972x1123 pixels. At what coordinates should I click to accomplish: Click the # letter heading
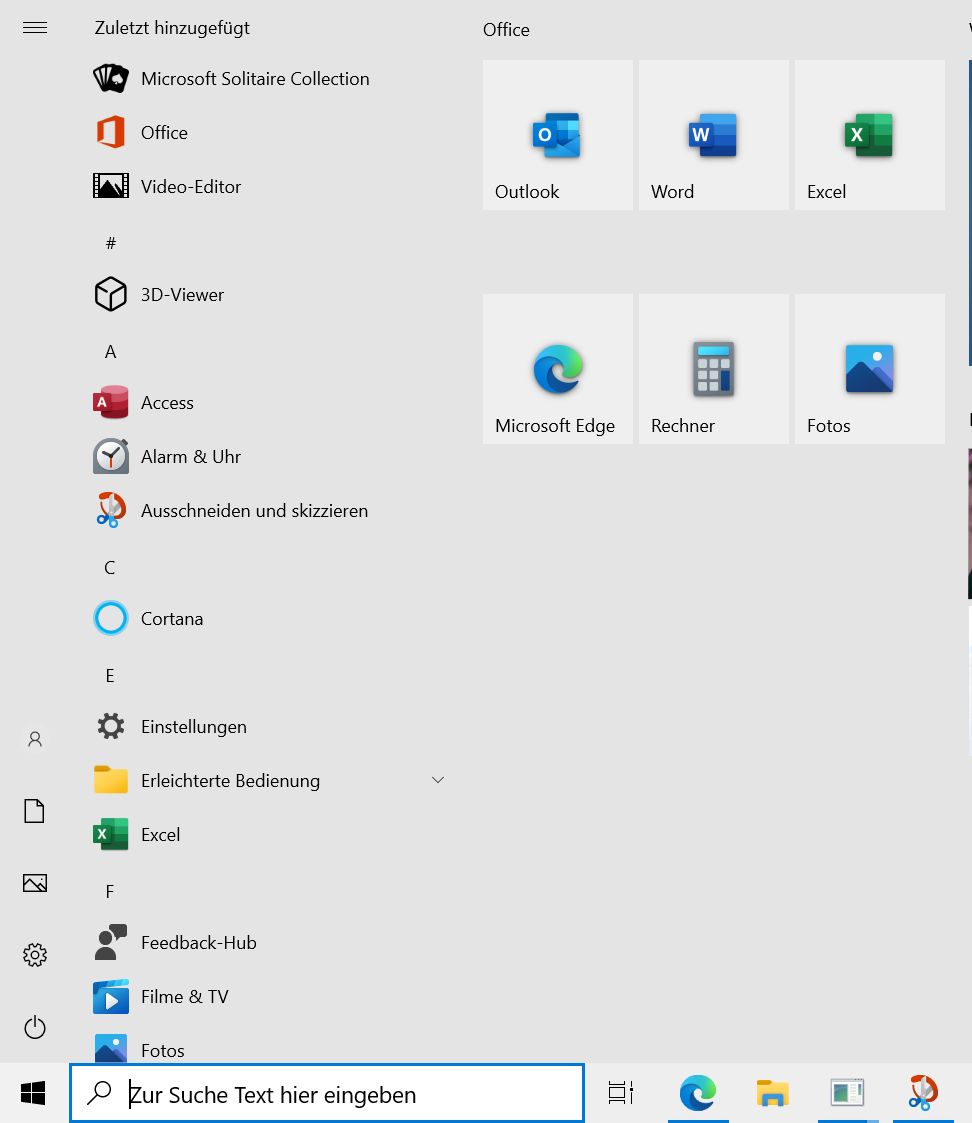(110, 244)
